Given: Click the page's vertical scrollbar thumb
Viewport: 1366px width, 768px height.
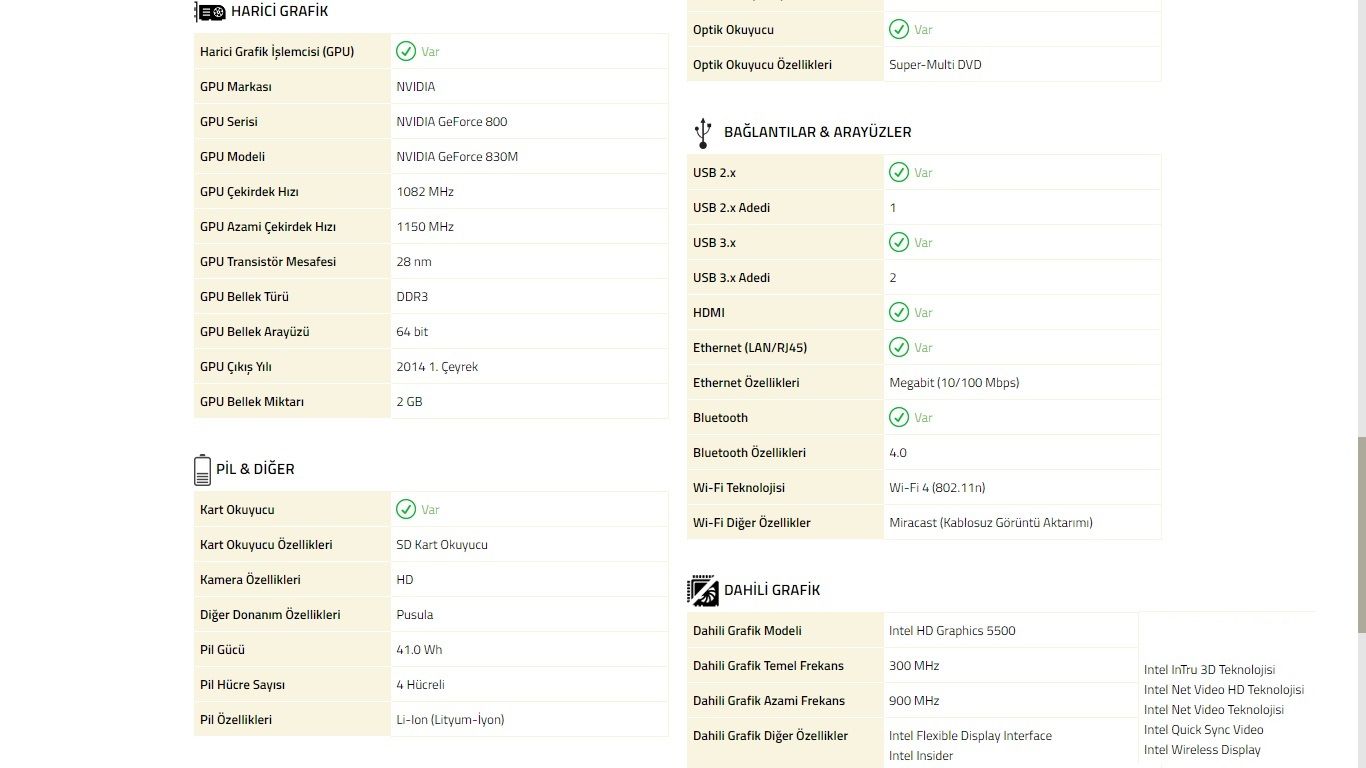Looking at the screenshot, I should (x=1360, y=535).
